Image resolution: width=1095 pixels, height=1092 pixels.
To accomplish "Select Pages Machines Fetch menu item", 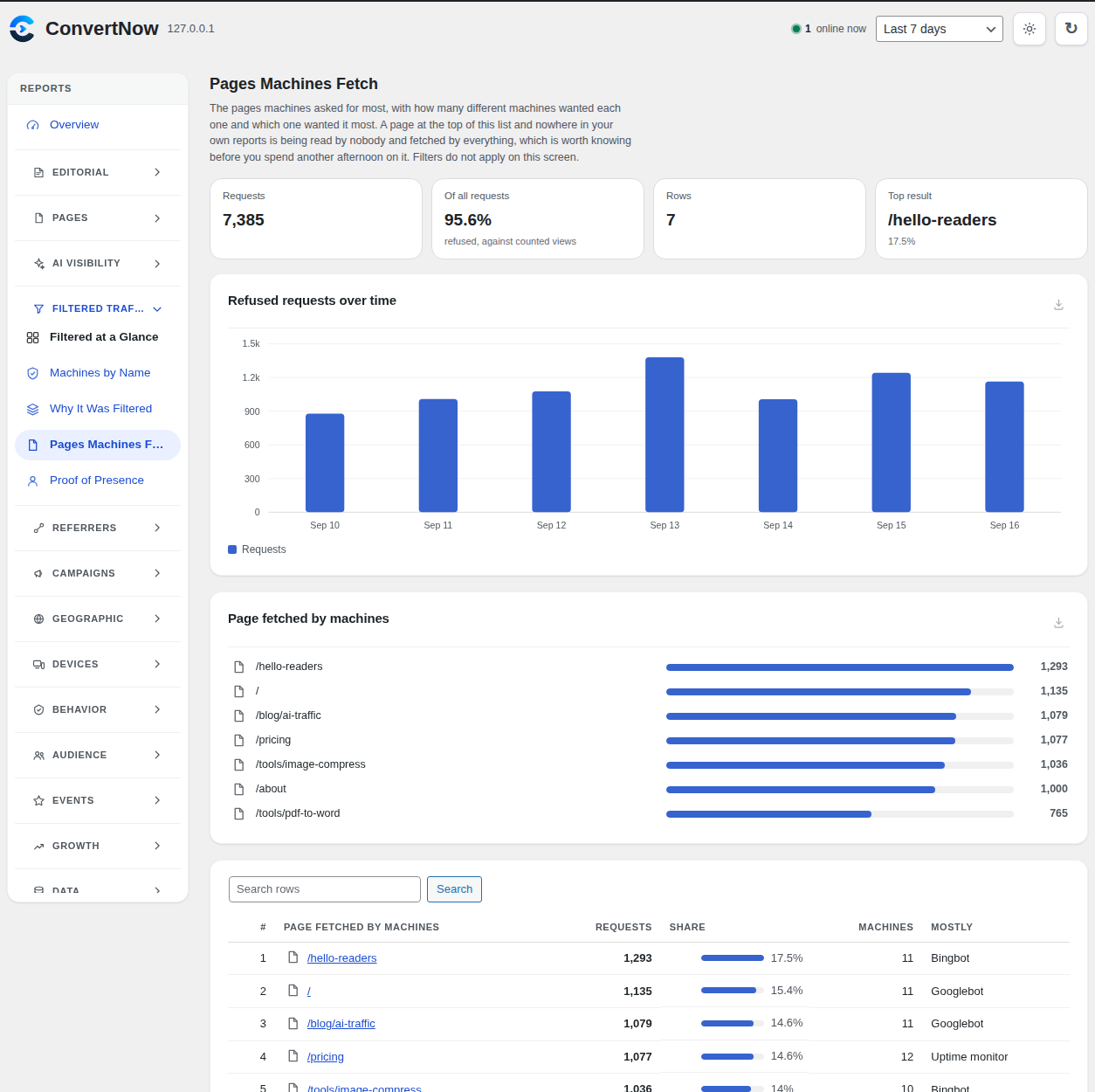I will (98, 445).
